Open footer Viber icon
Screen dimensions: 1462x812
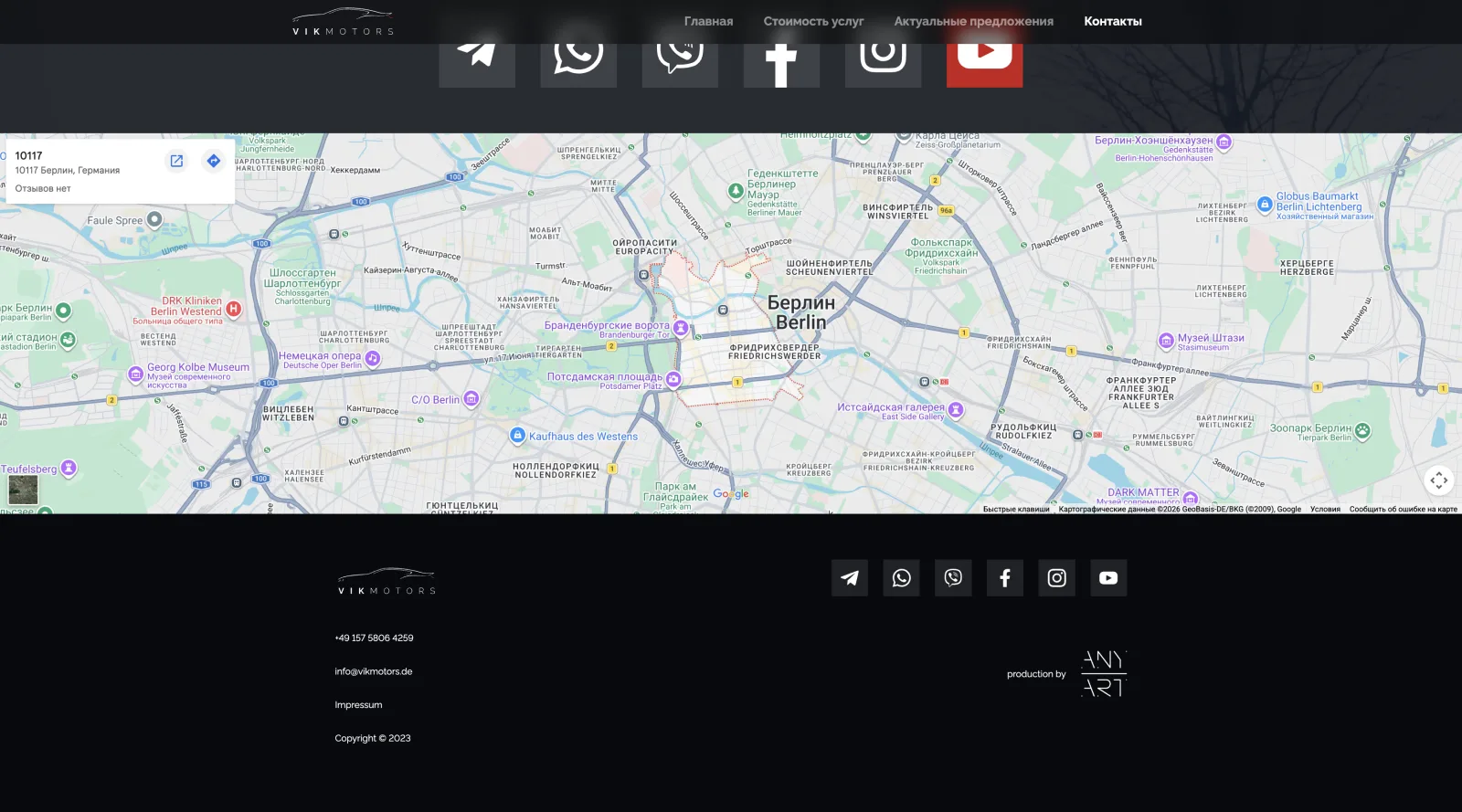pos(953,578)
